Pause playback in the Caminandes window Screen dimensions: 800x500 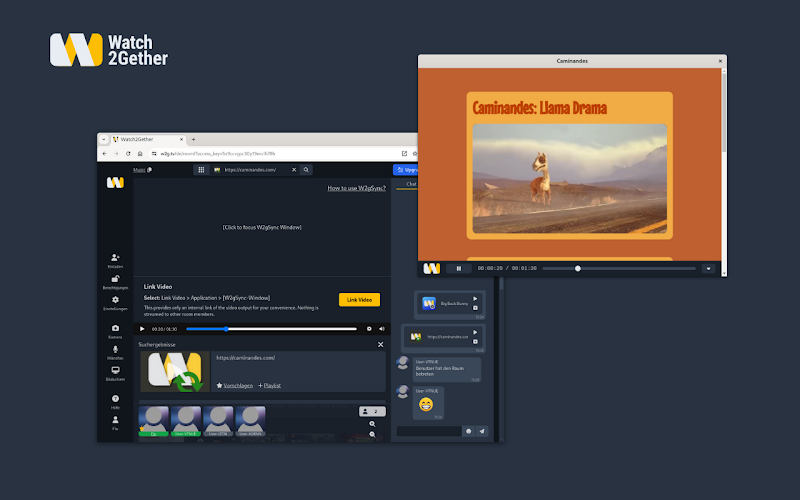coord(458,268)
